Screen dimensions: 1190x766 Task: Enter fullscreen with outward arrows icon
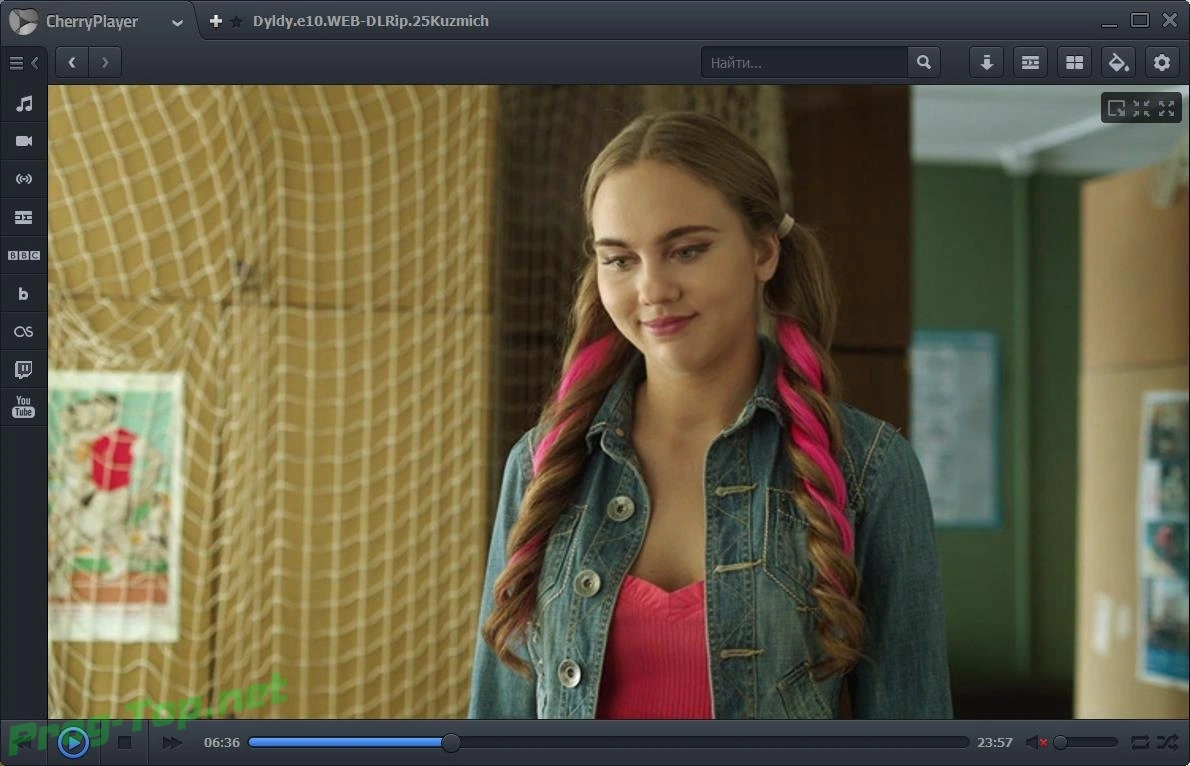pyautogui.click(x=1166, y=109)
